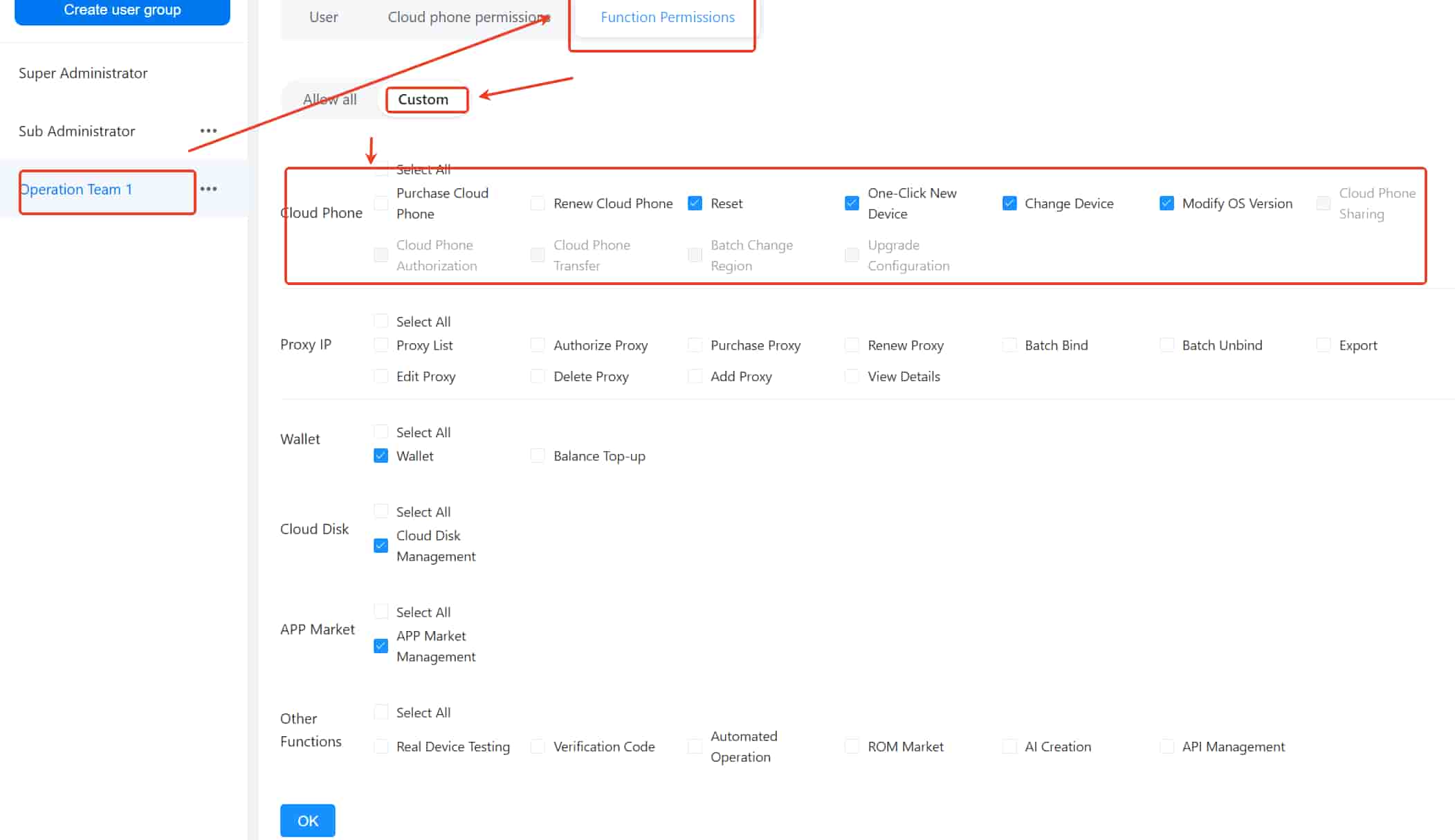The image size is (1455, 840).
Task: Open Sub Administrator three-dot options menu
Action: [x=208, y=131]
